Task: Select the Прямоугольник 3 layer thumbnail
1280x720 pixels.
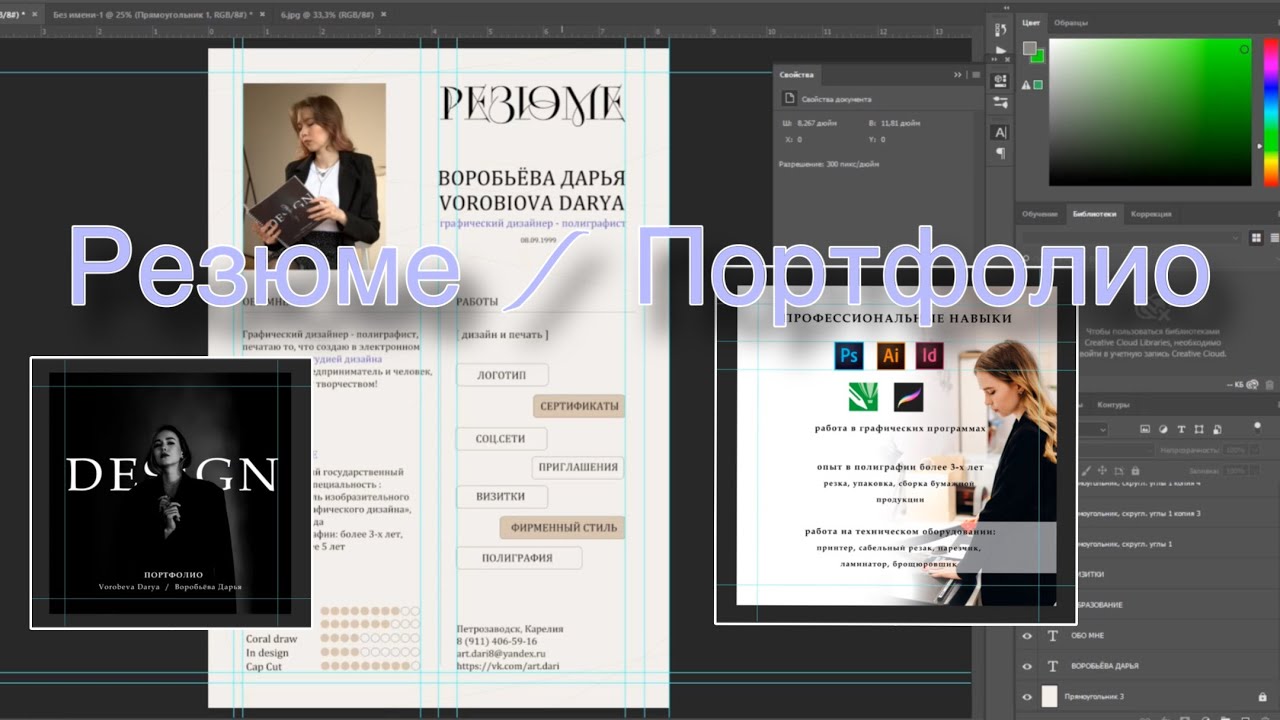Action: (1049, 696)
